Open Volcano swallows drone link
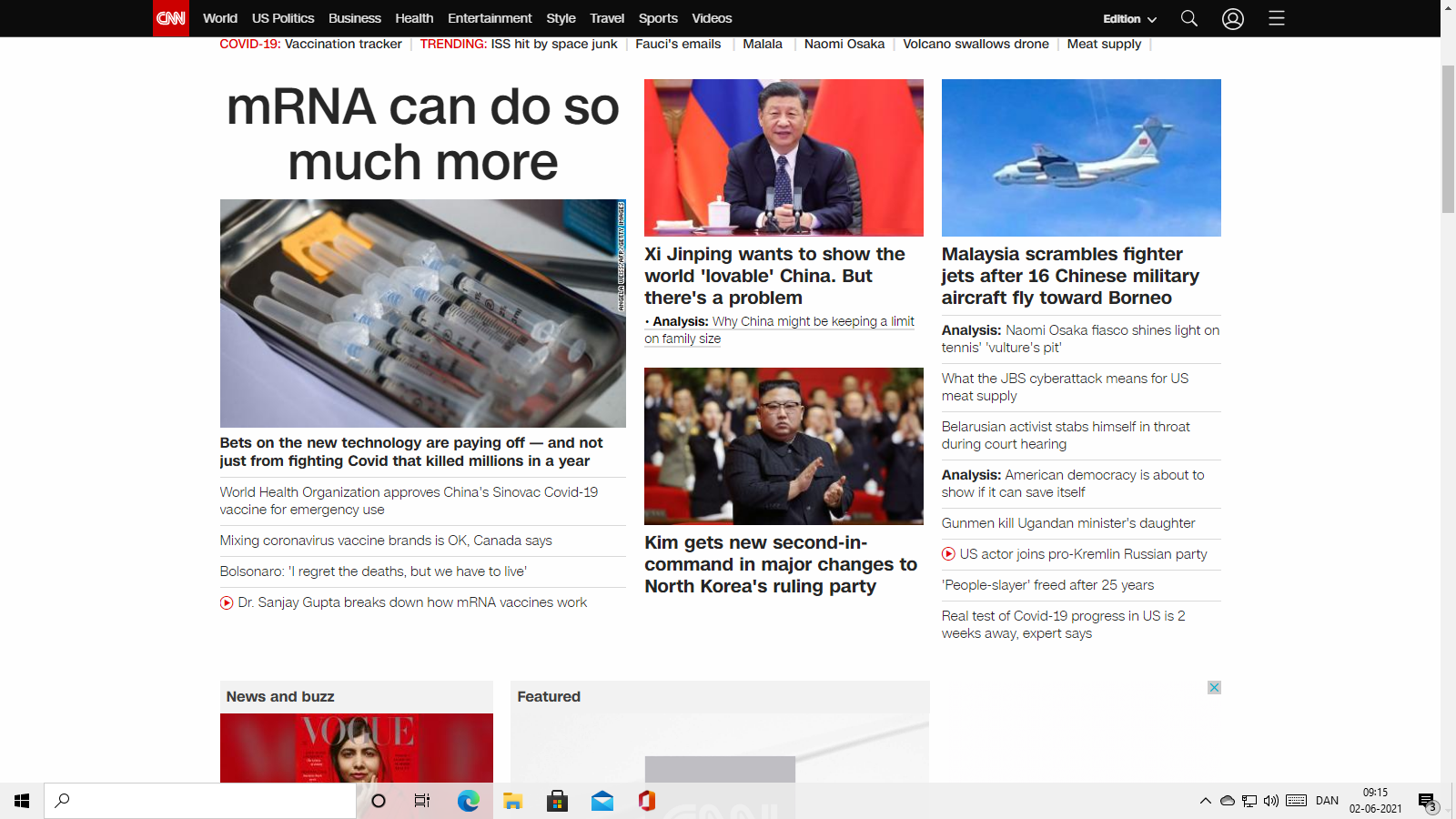The image size is (1456, 819). (x=976, y=44)
